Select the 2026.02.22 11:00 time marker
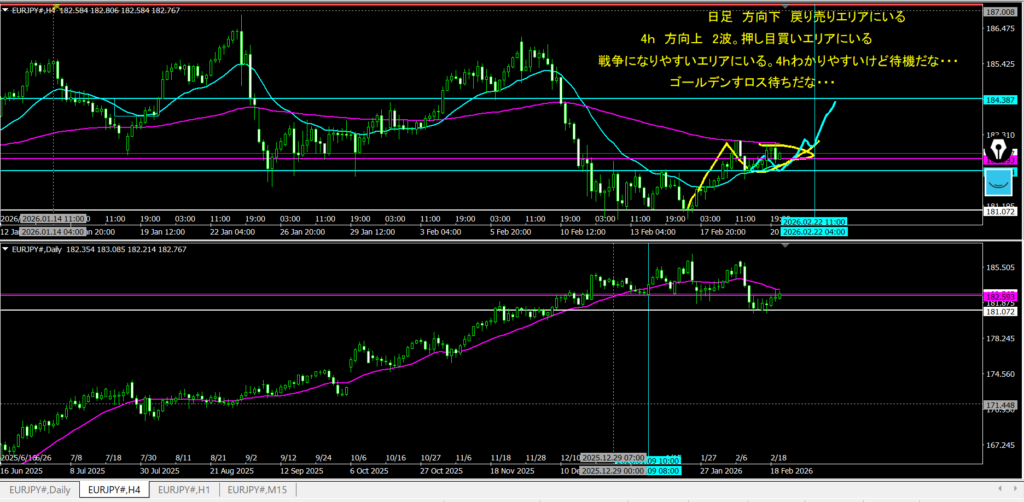This screenshot has width=1024, height=502. click(x=813, y=221)
